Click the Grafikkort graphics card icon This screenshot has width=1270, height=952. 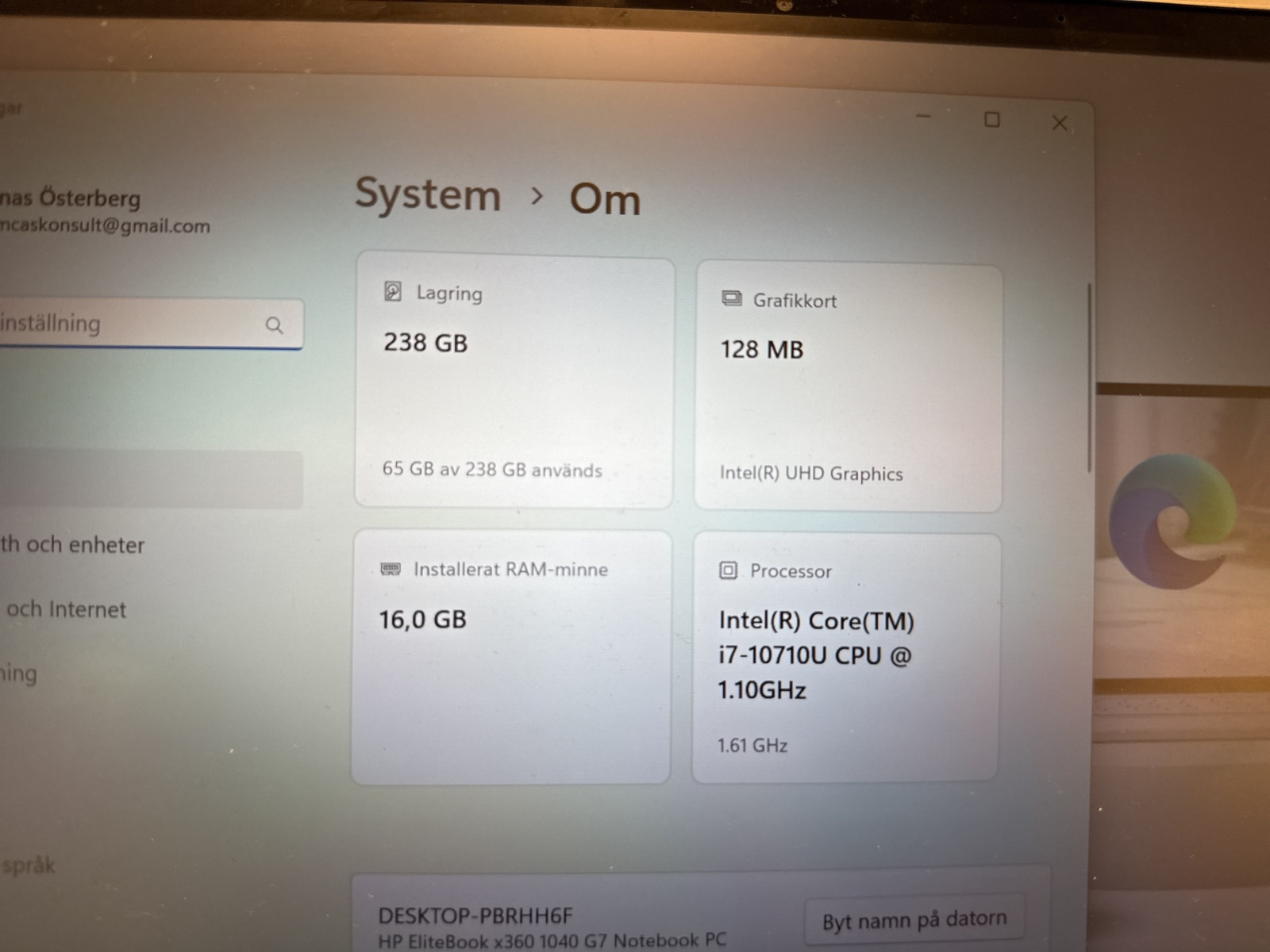point(731,298)
